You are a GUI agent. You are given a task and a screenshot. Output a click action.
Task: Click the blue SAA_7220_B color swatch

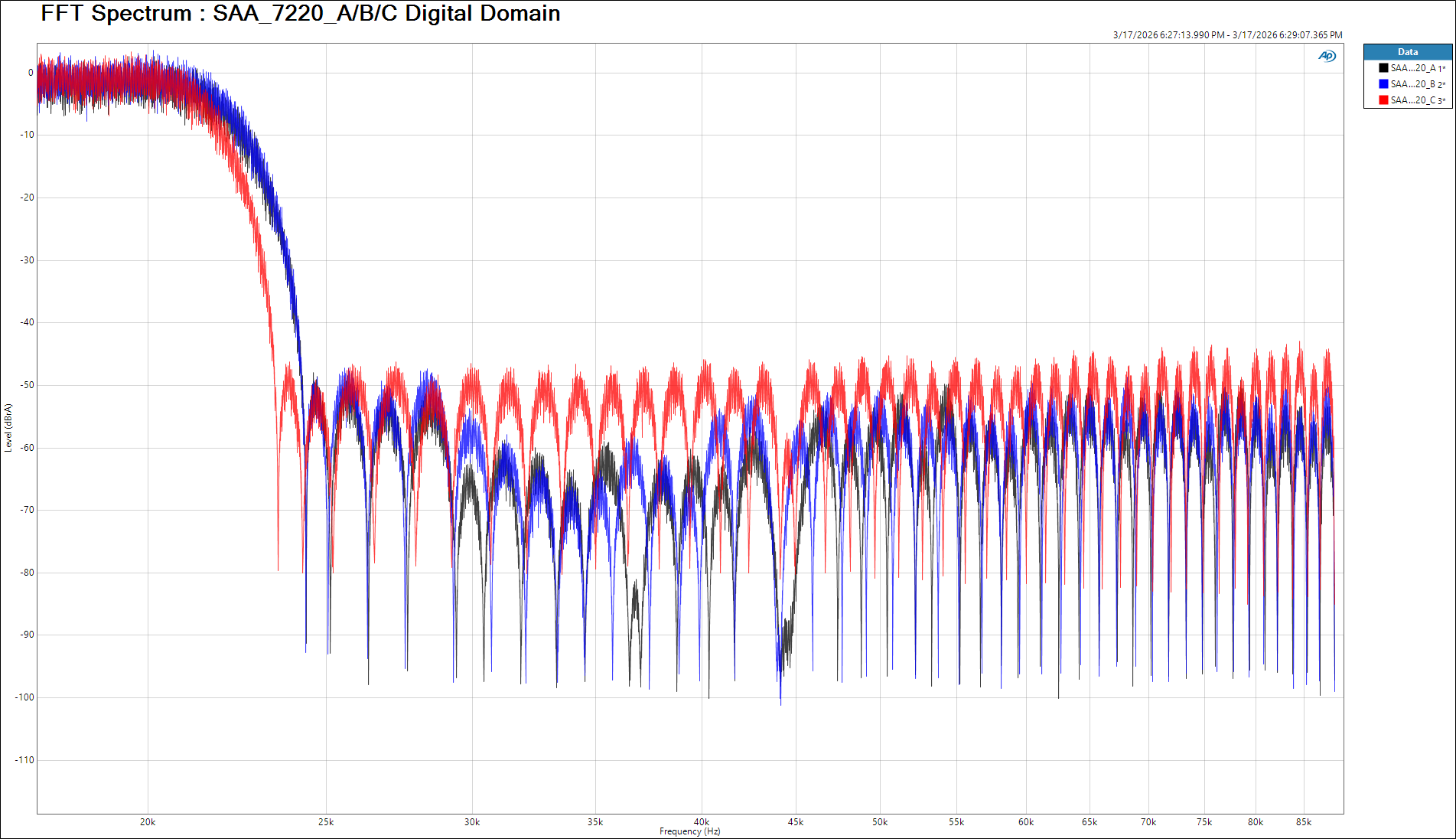[x=1383, y=84]
